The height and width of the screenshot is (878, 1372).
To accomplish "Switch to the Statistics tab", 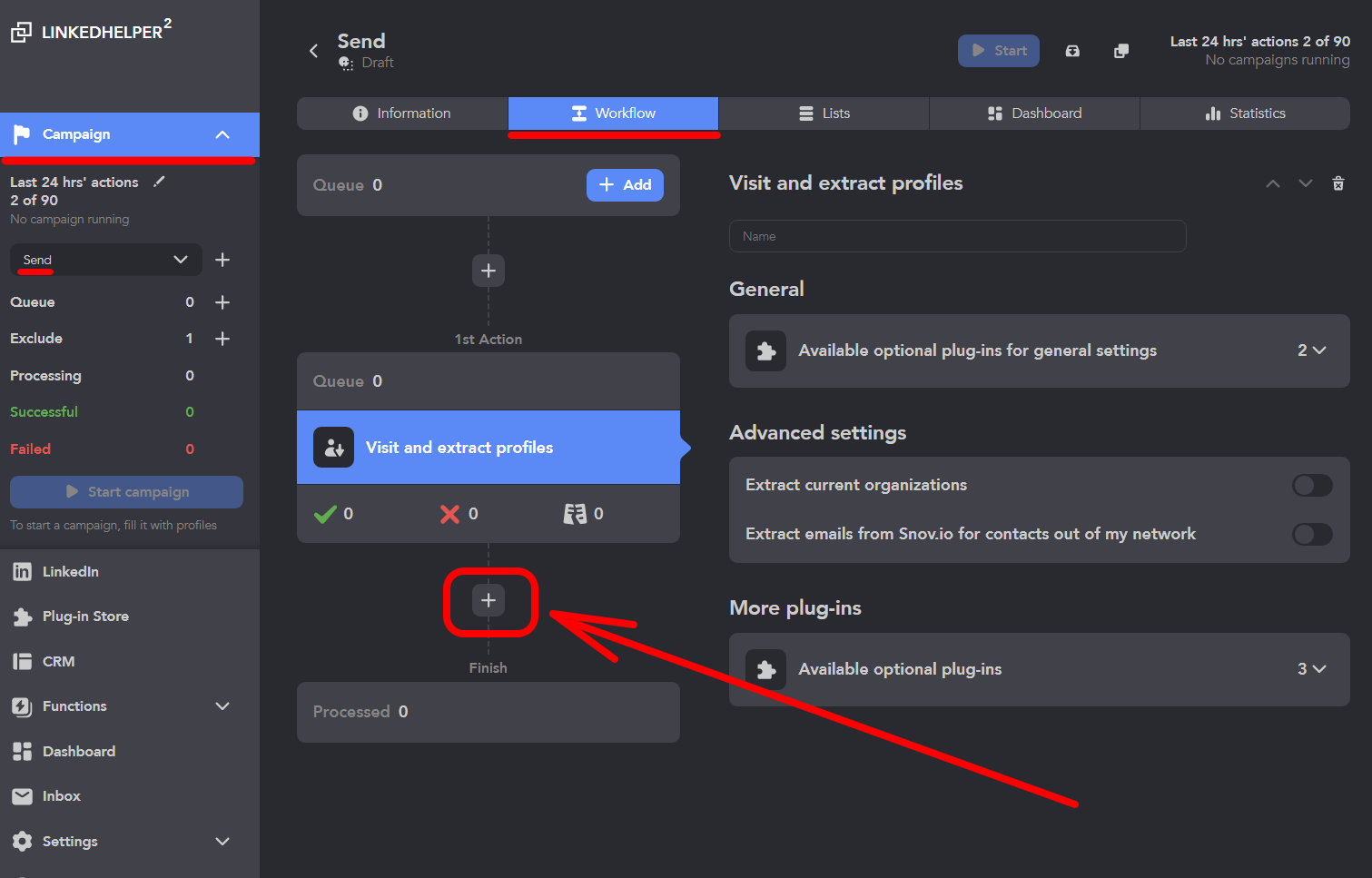I will [x=1244, y=113].
